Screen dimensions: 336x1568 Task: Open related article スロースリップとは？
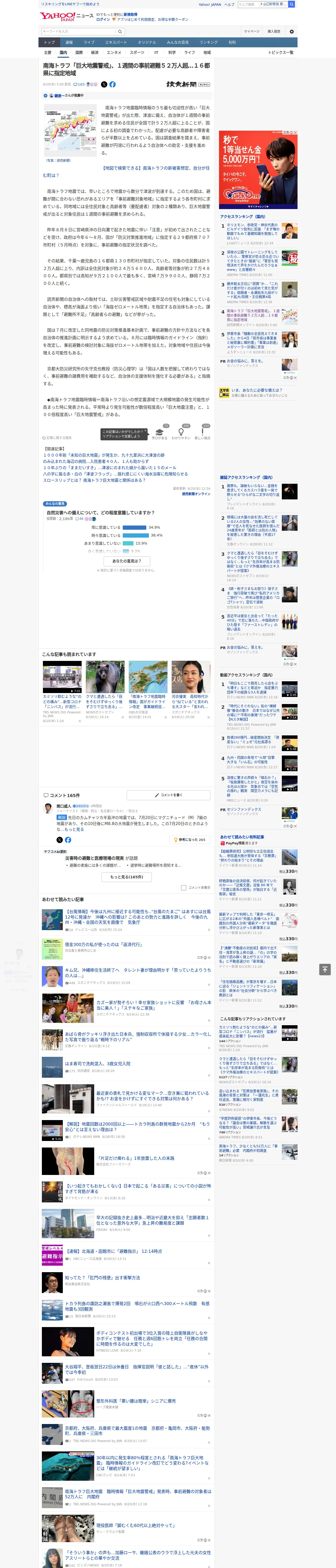(x=94, y=480)
